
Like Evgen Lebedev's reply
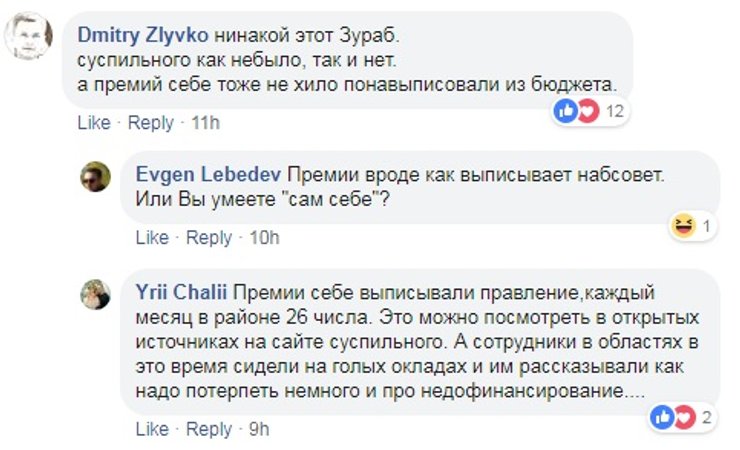point(151,238)
